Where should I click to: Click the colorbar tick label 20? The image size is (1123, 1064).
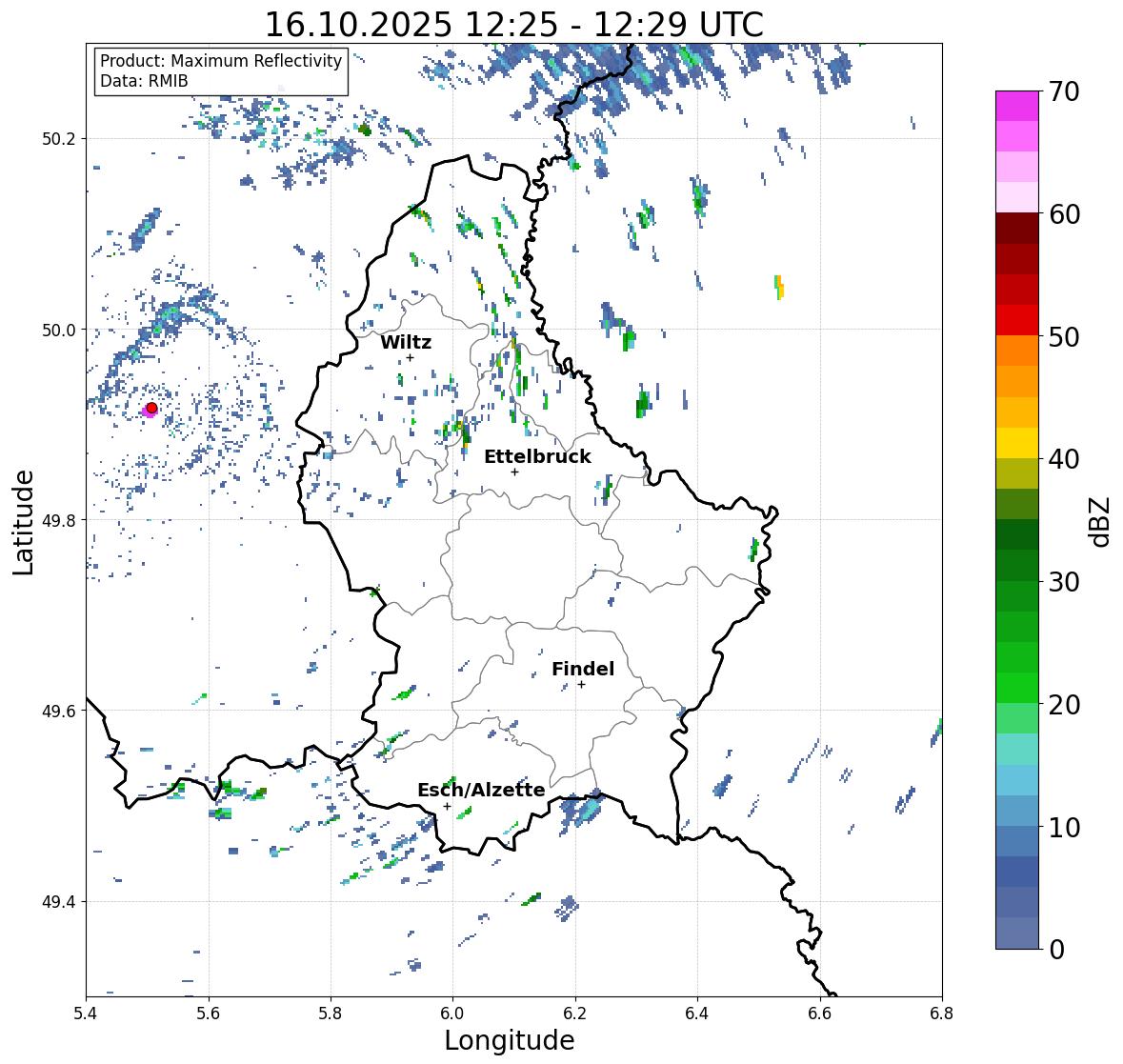click(x=1064, y=705)
